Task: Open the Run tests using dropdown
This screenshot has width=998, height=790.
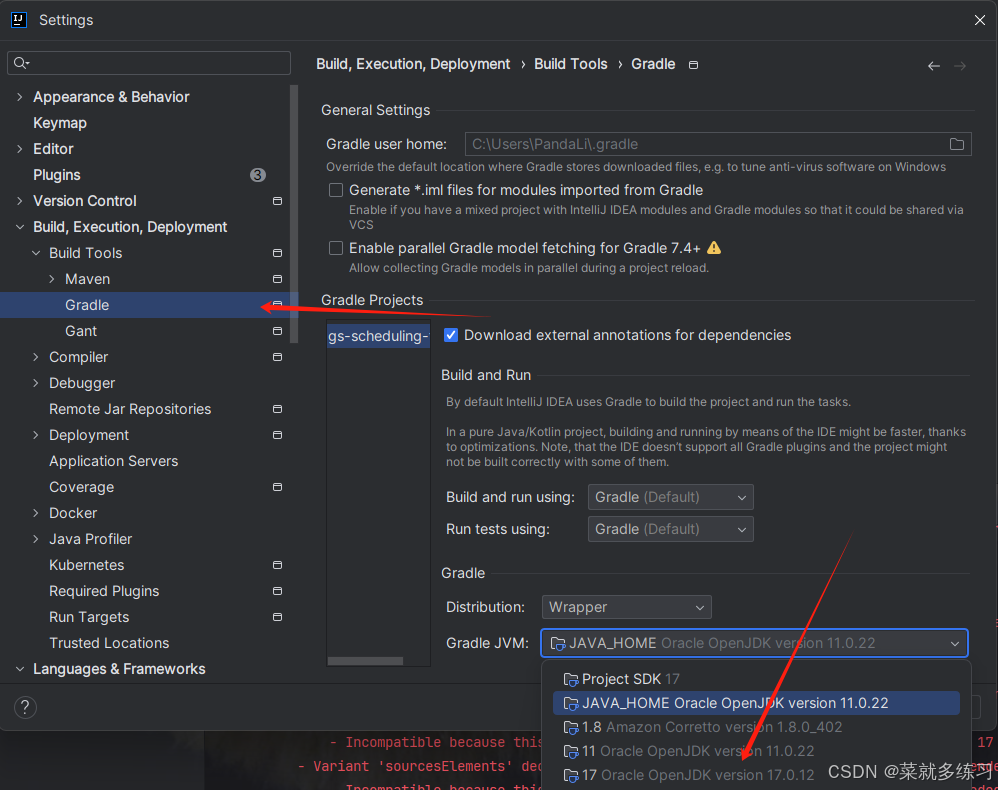Action: pos(670,529)
